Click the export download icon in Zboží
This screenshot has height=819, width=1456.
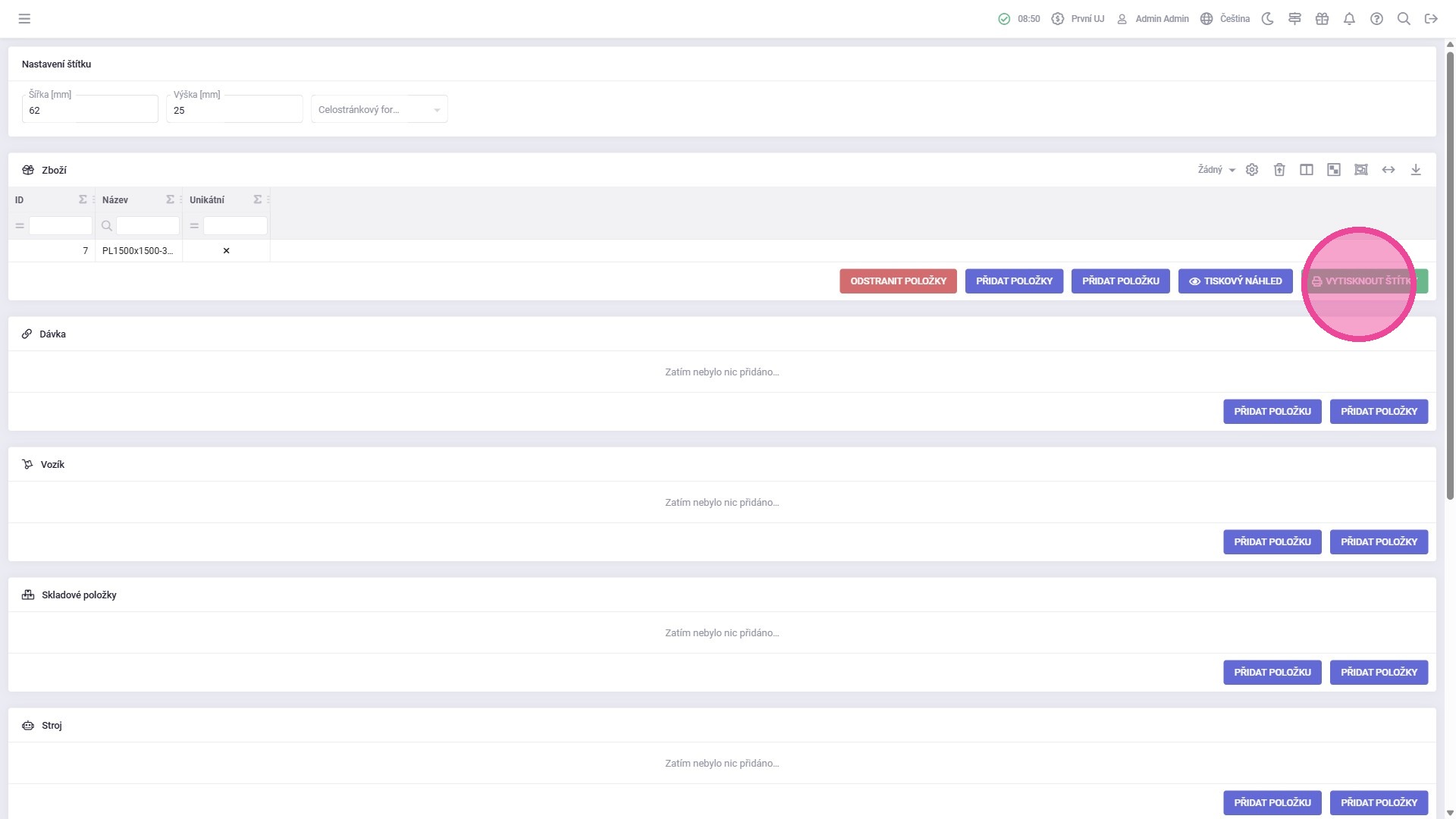point(1416,170)
